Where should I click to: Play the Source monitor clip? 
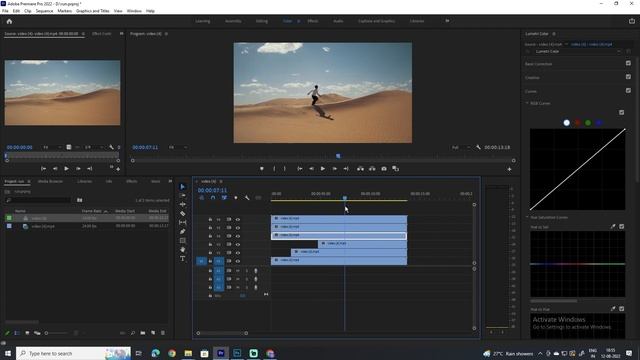point(66,169)
